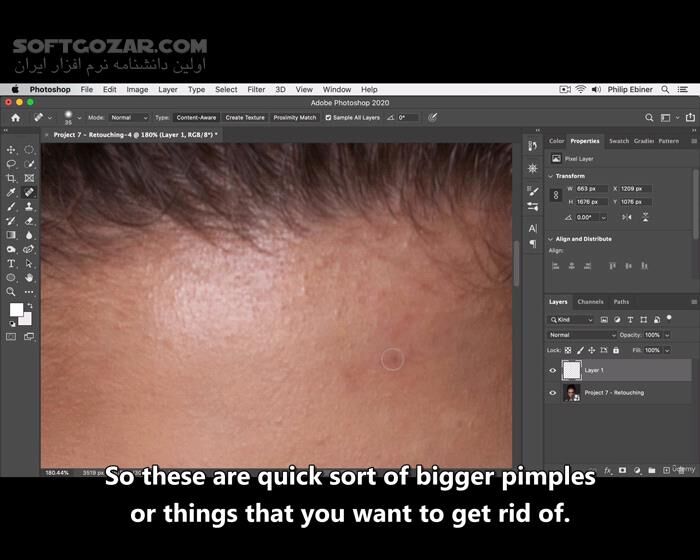Select the Hand tool
The height and width of the screenshot is (560, 700).
pyautogui.click(x=29, y=277)
